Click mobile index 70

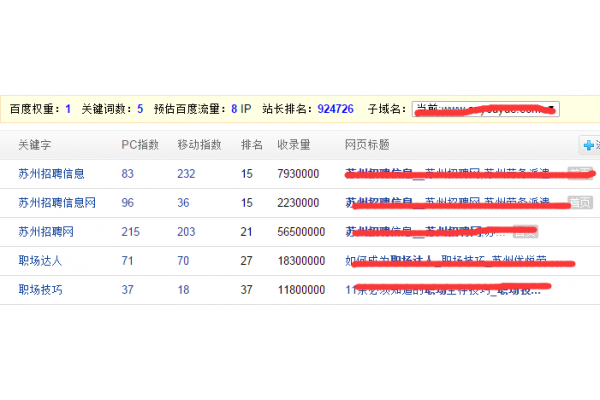(183, 261)
